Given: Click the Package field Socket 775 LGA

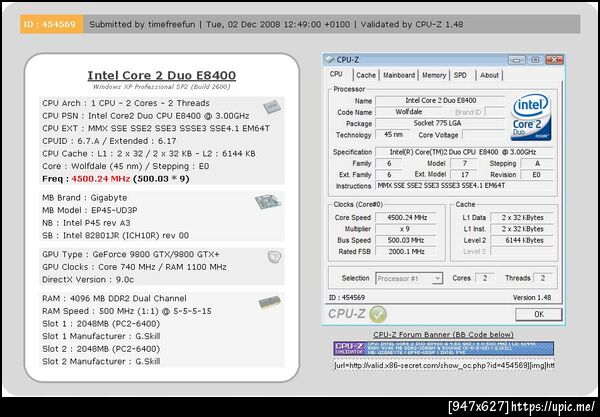Looking at the screenshot, I should pos(440,123).
